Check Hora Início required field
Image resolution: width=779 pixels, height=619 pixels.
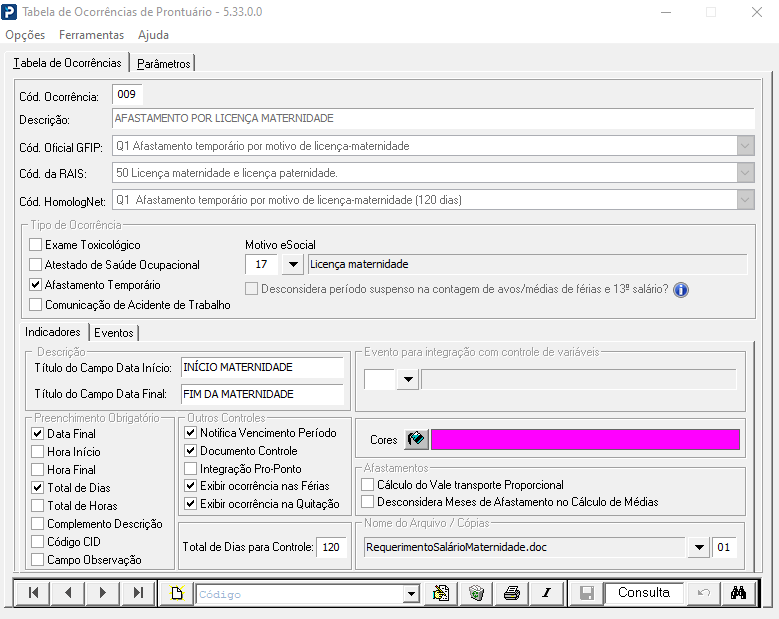[37, 452]
